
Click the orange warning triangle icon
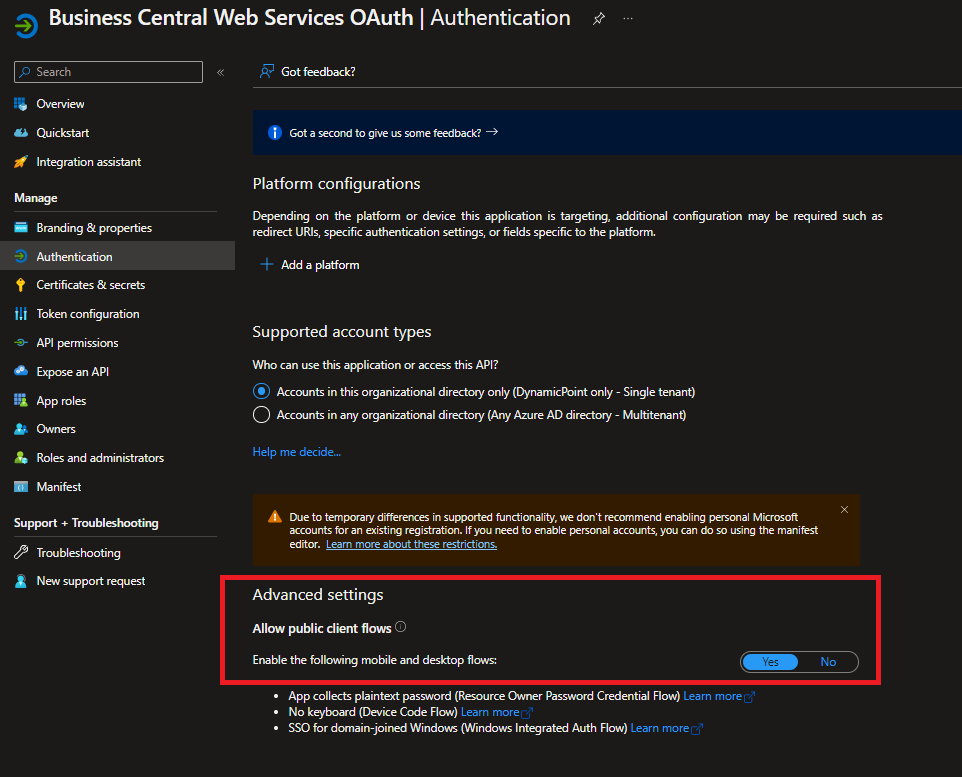pyautogui.click(x=275, y=517)
